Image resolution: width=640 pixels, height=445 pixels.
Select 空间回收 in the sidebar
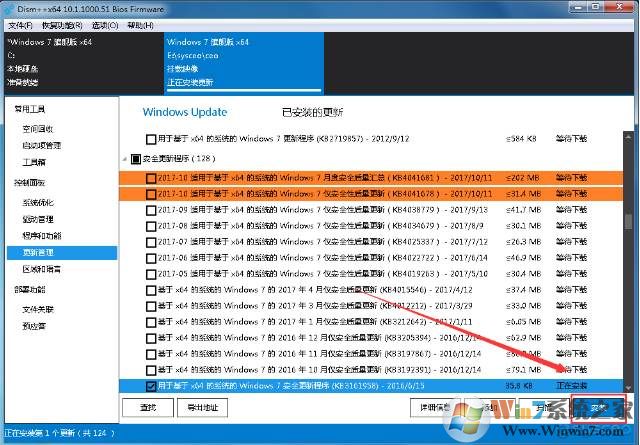(39, 129)
